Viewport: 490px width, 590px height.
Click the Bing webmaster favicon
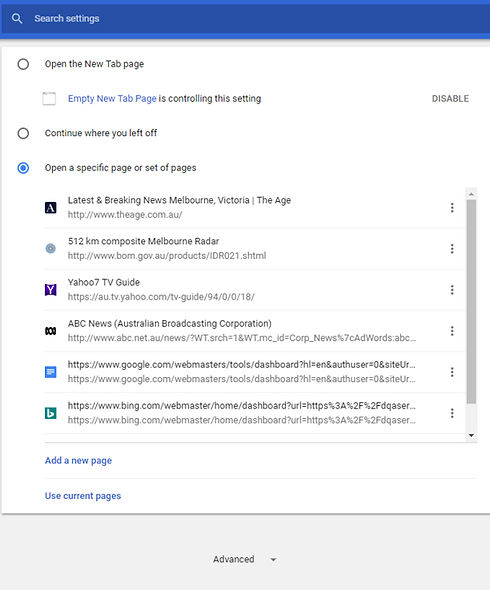coord(50,413)
